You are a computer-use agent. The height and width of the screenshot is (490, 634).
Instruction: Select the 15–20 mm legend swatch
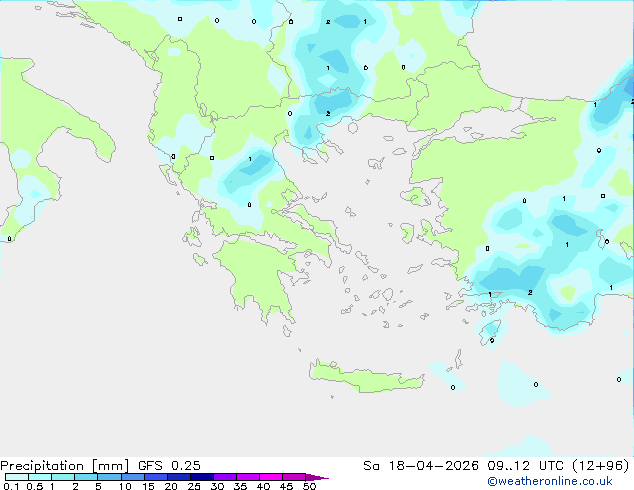[155, 477]
